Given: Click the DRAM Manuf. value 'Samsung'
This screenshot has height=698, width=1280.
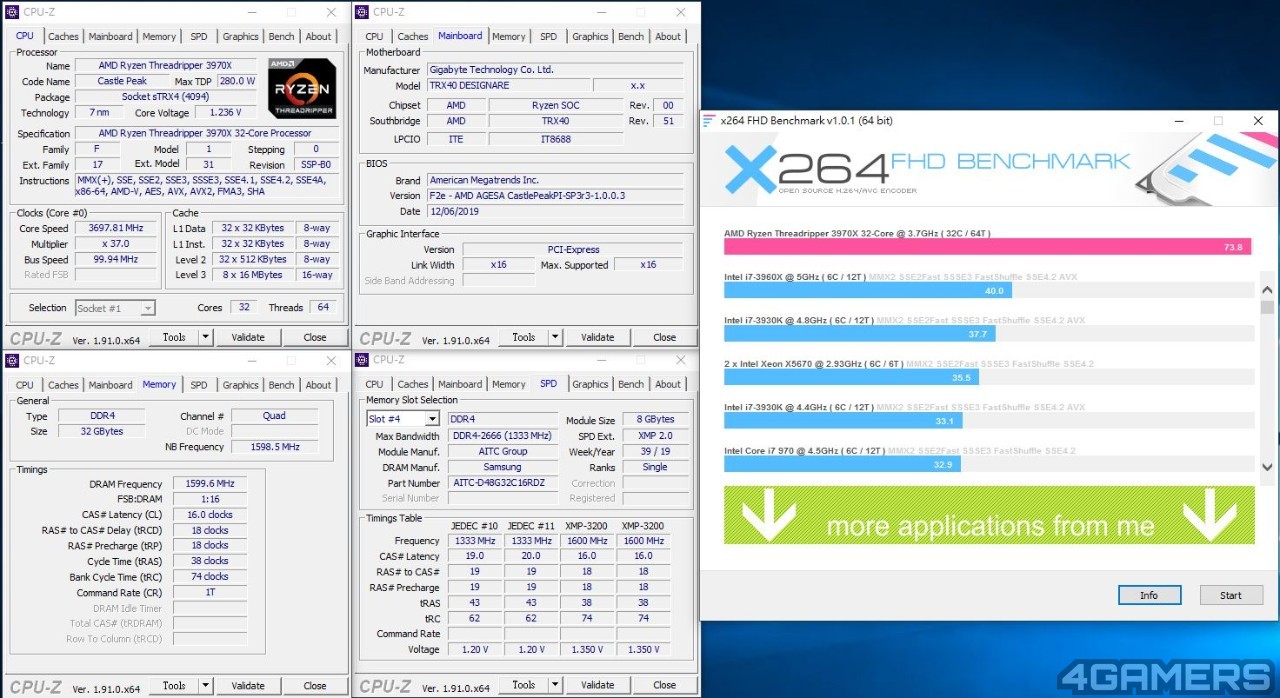Looking at the screenshot, I should [503, 467].
